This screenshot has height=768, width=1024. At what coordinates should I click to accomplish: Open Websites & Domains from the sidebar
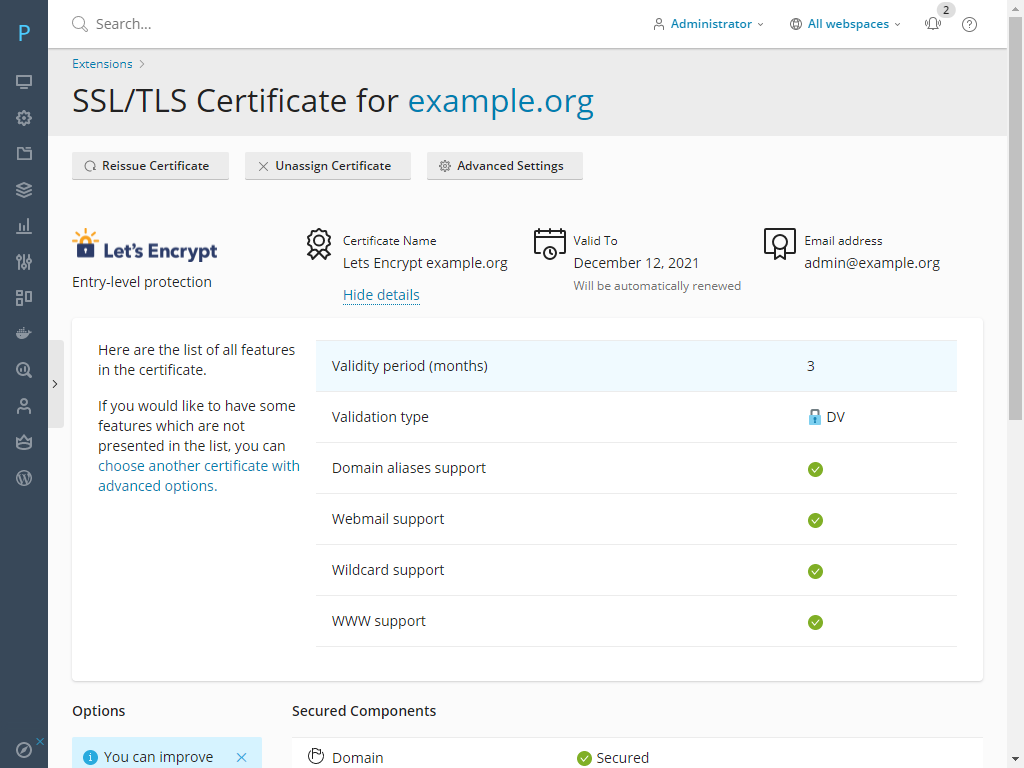pyautogui.click(x=23, y=81)
